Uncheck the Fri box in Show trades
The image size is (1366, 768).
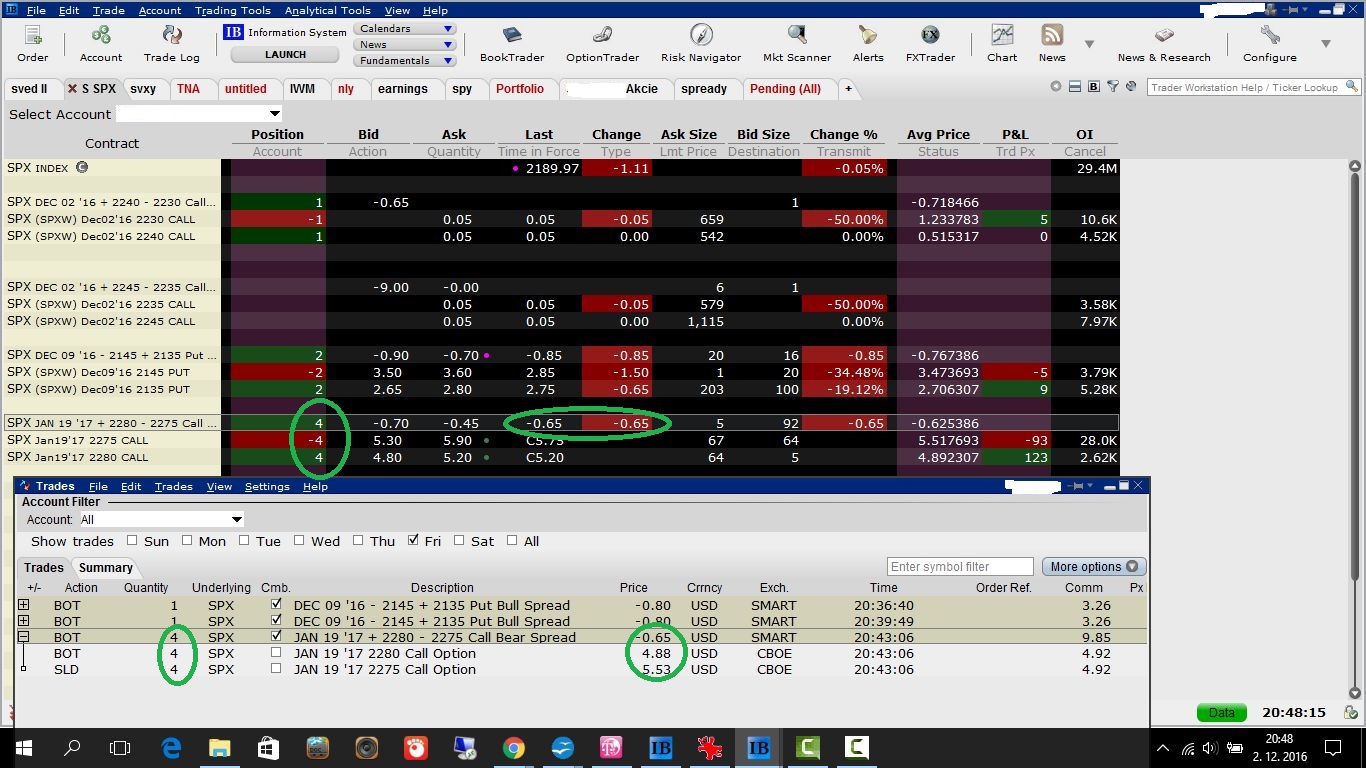pyautogui.click(x=413, y=541)
